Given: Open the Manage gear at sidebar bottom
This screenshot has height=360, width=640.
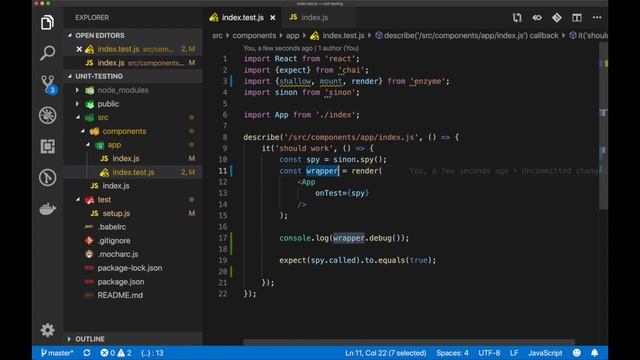Looking at the screenshot, I should tap(47, 330).
